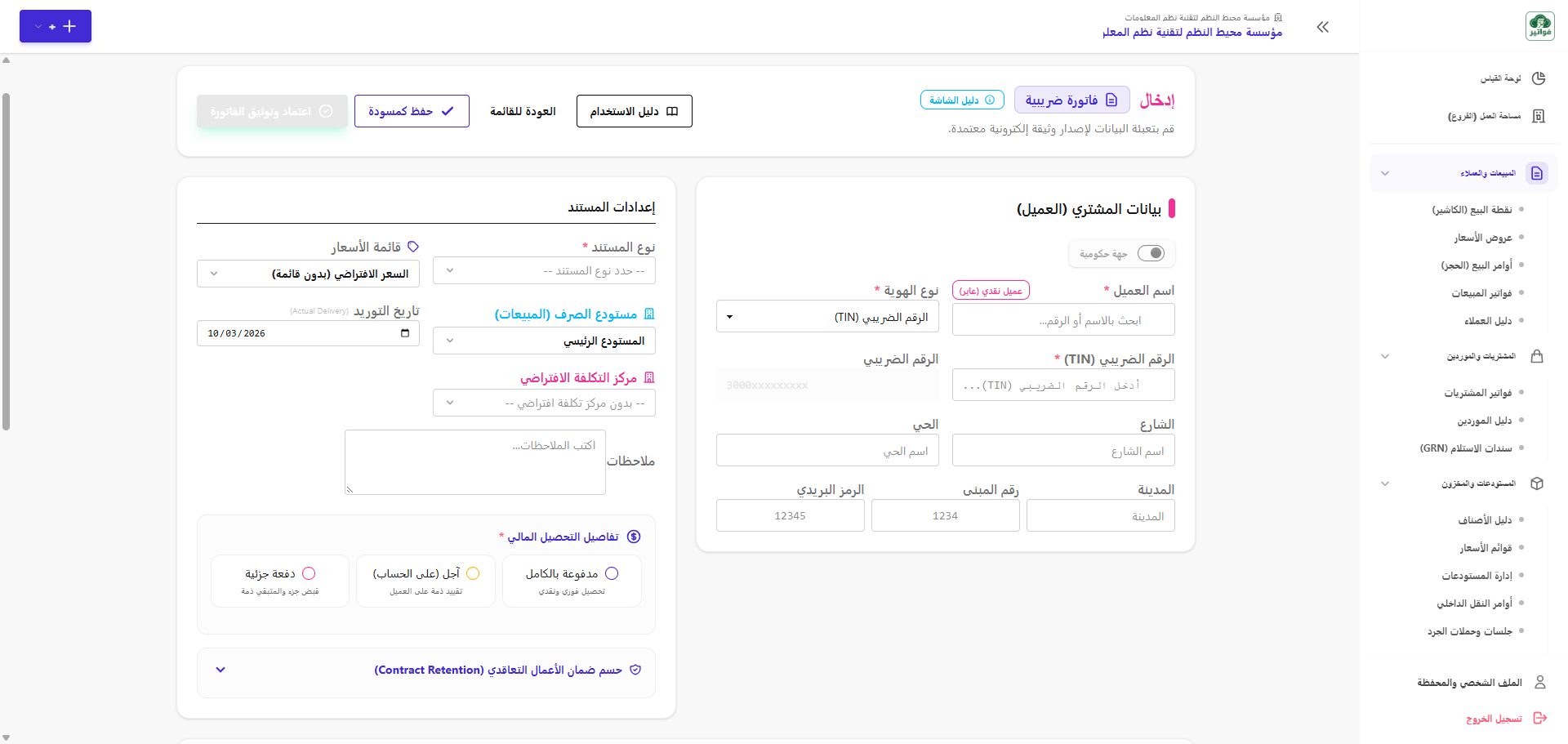Click the دليل الشاشة help badge
Image resolution: width=1568 pixels, height=744 pixels.
(962, 100)
